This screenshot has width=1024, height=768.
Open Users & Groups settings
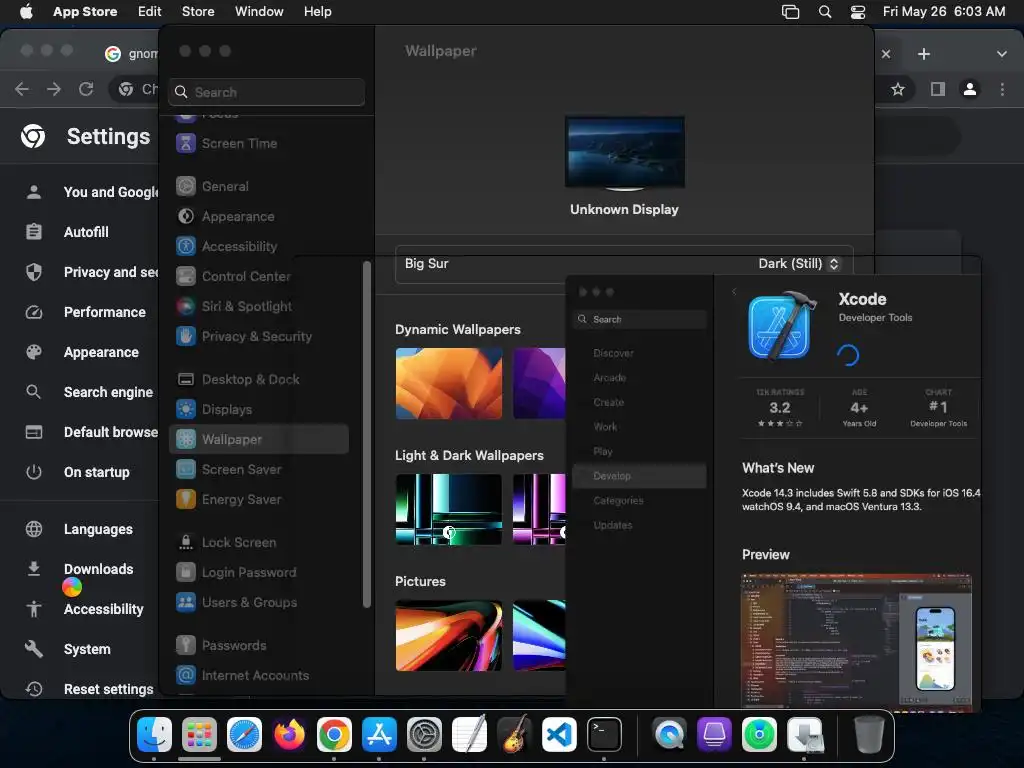(x=259, y=603)
